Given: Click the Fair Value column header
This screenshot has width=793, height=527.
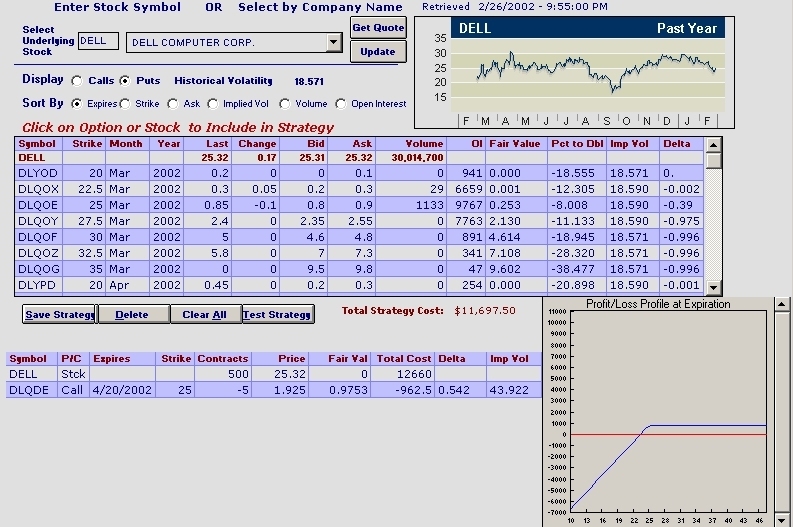Looking at the screenshot, I should pyautogui.click(x=516, y=144).
